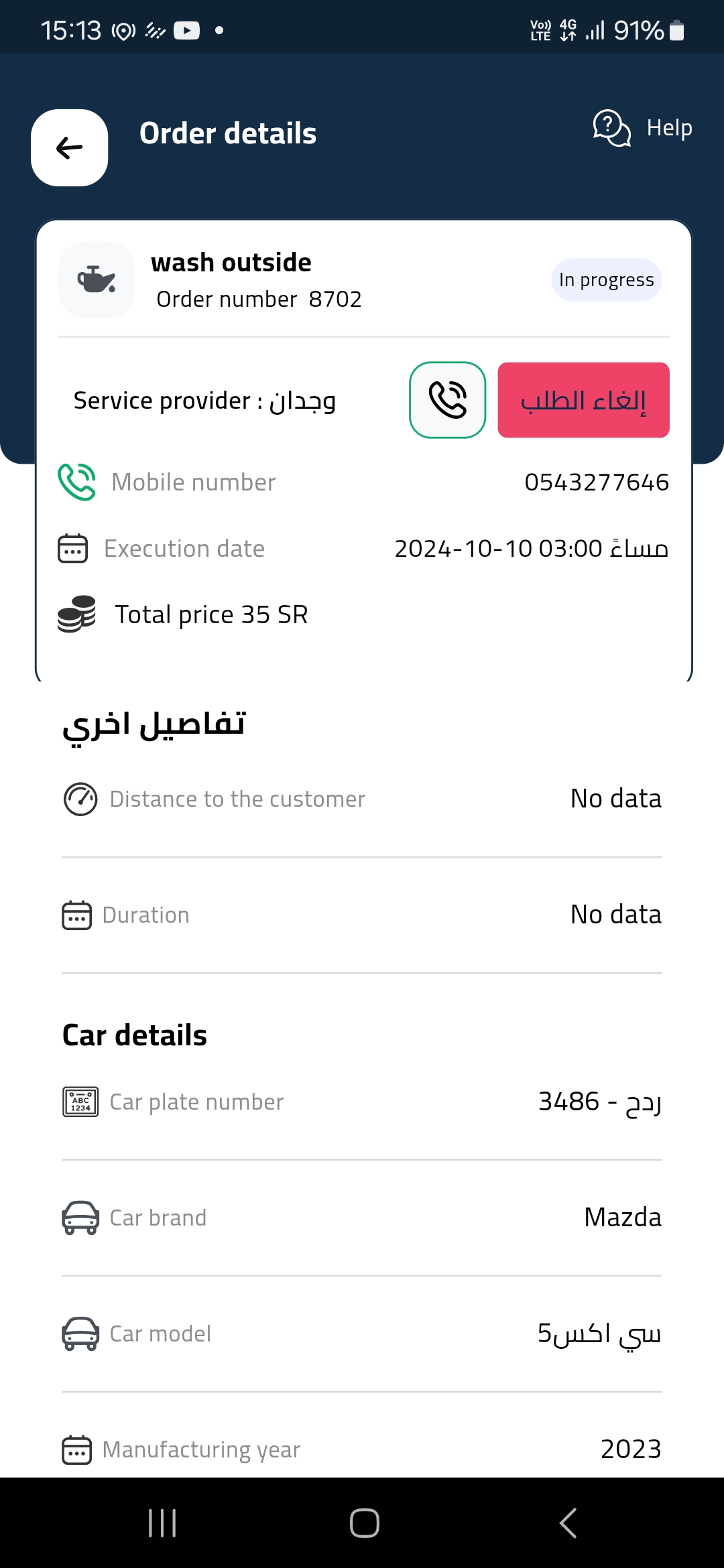Tap the Total price coins icon
724x1568 pixels.
click(76, 614)
